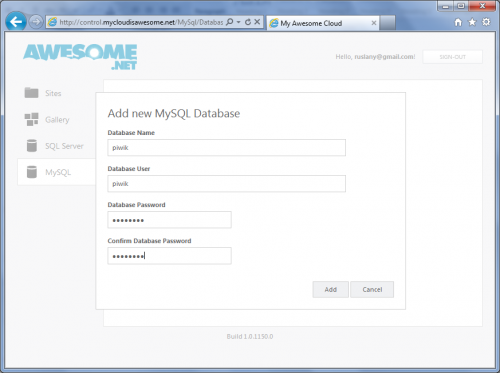Open a new blank browser tab
Viewport: 500px width, 373px height.
coord(387,23)
